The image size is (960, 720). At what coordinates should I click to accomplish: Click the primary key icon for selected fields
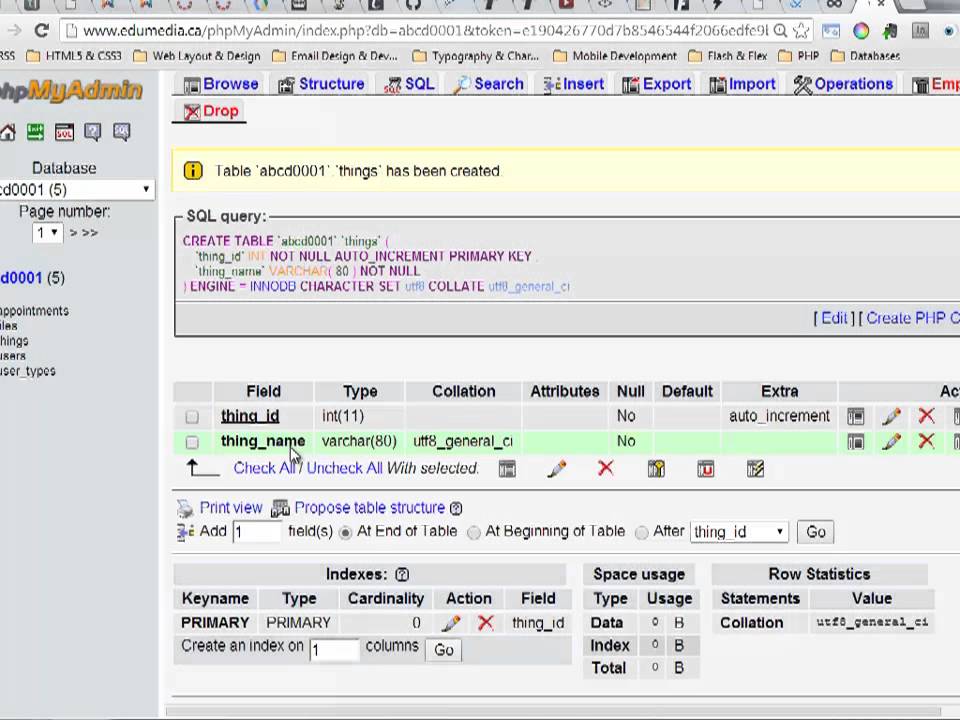coord(656,469)
